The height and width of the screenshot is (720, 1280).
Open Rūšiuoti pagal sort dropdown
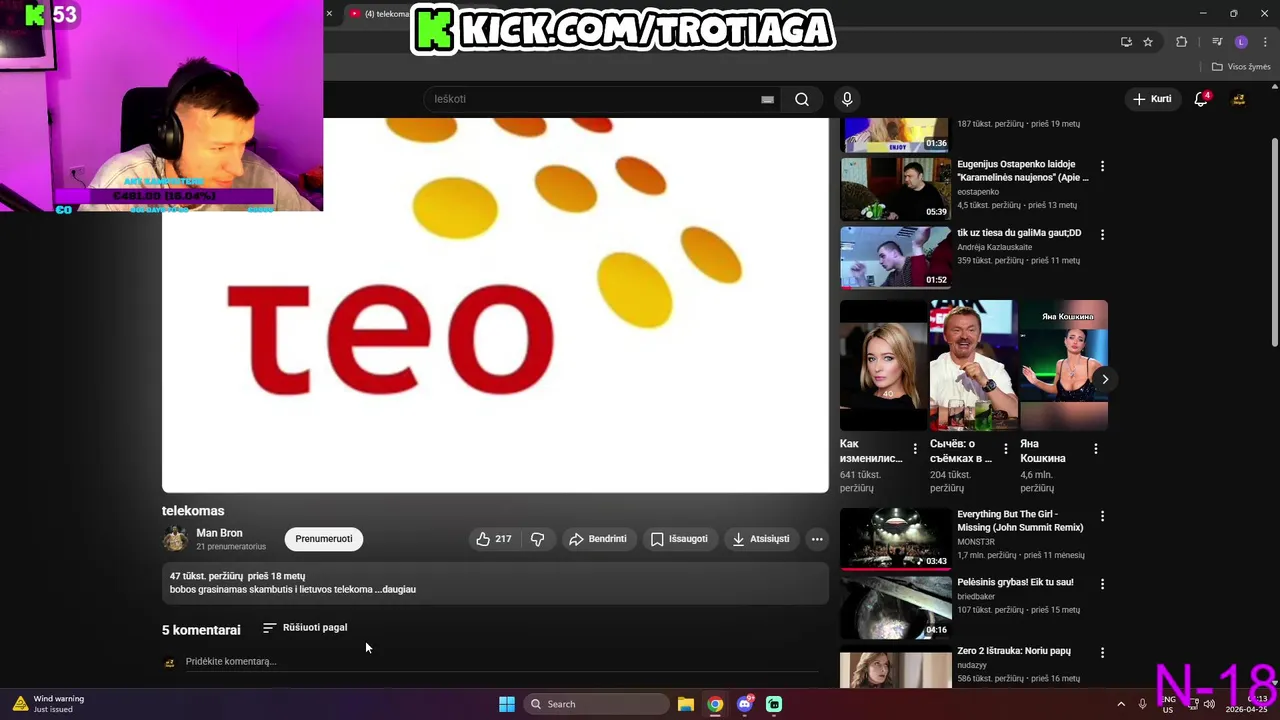point(305,628)
